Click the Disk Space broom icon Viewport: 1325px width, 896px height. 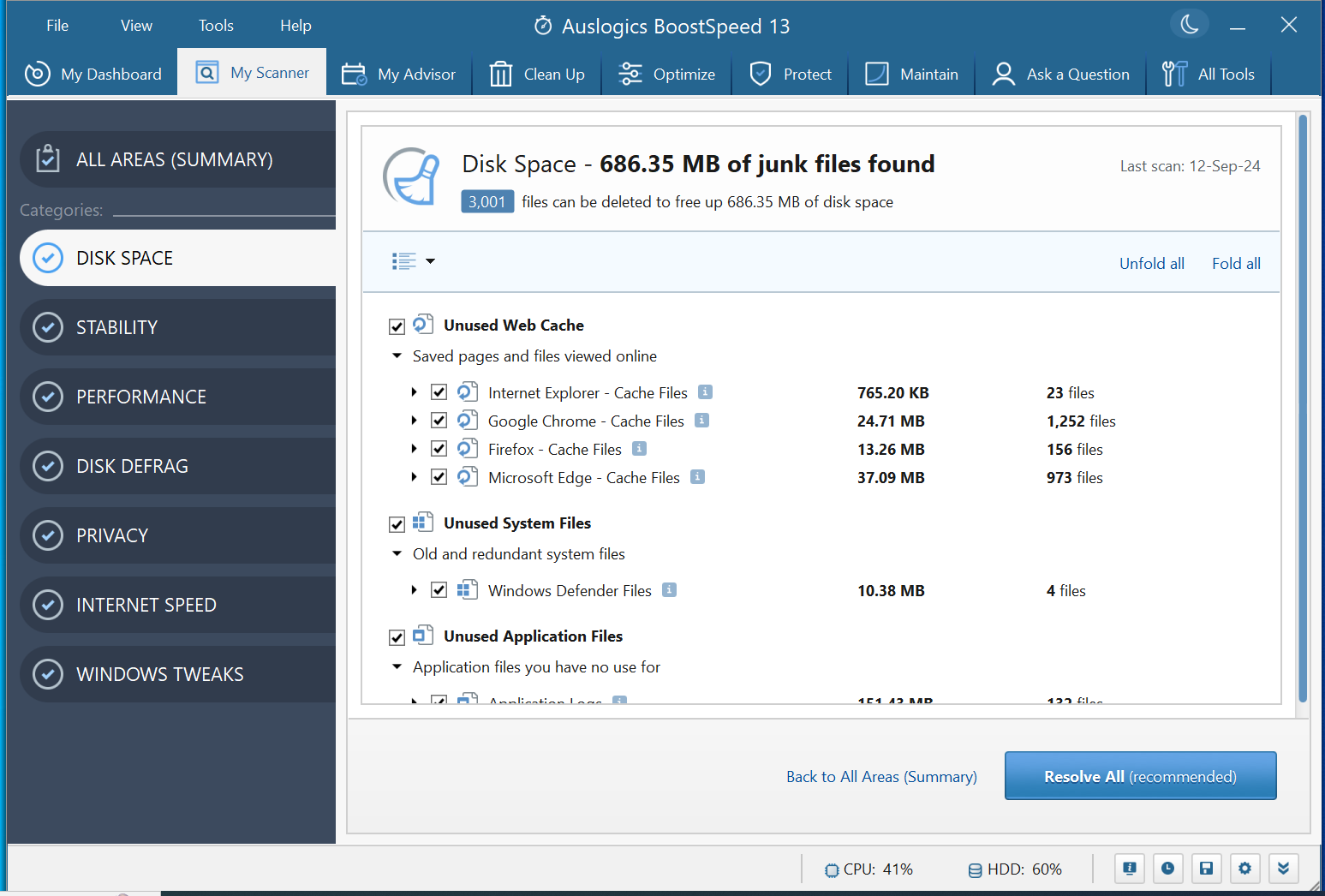pos(412,176)
